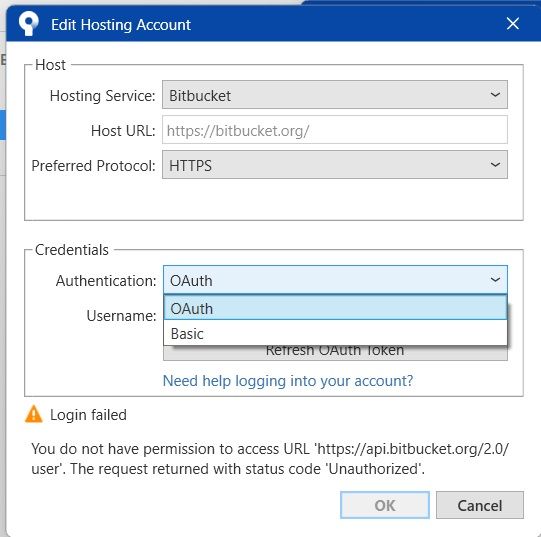Click the Preferred Protocol label

click(94, 166)
